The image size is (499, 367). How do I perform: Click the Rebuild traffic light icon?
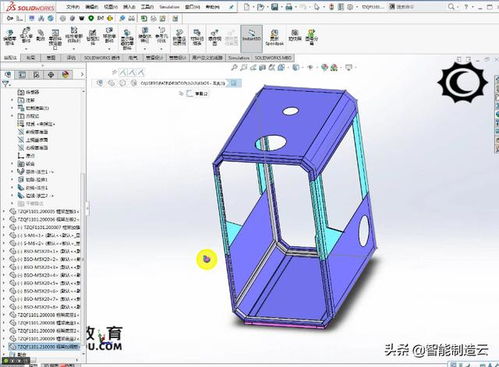pyautogui.click(x=331, y=7)
